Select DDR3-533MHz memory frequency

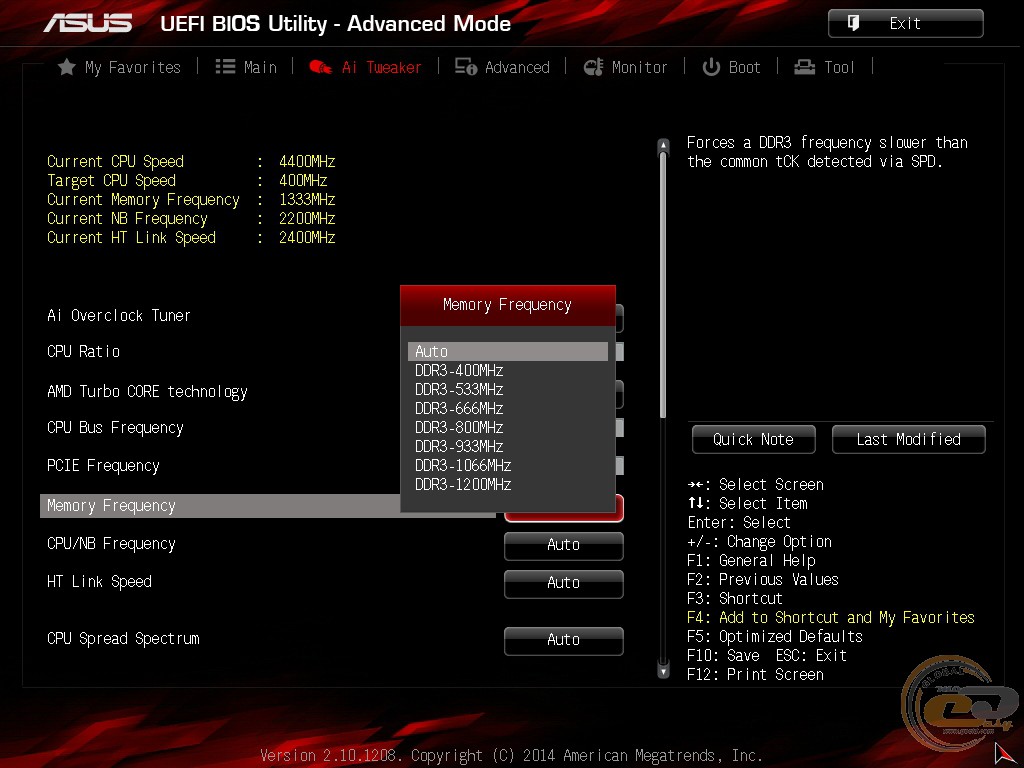coord(507,389)
